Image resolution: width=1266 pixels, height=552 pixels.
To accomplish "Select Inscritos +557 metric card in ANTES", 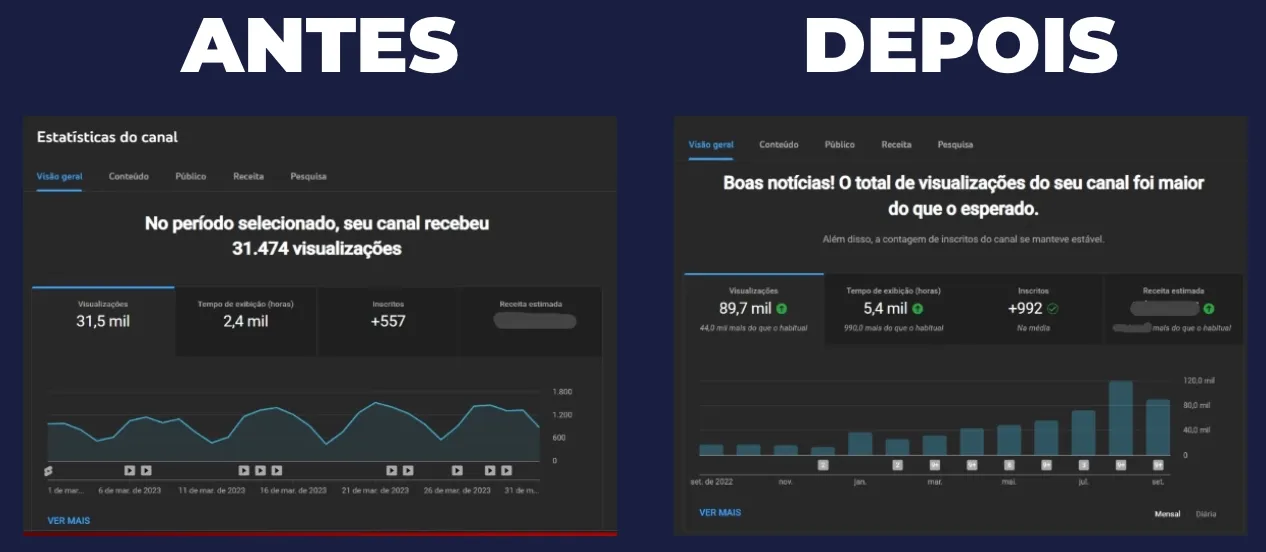I will [388, 321].
